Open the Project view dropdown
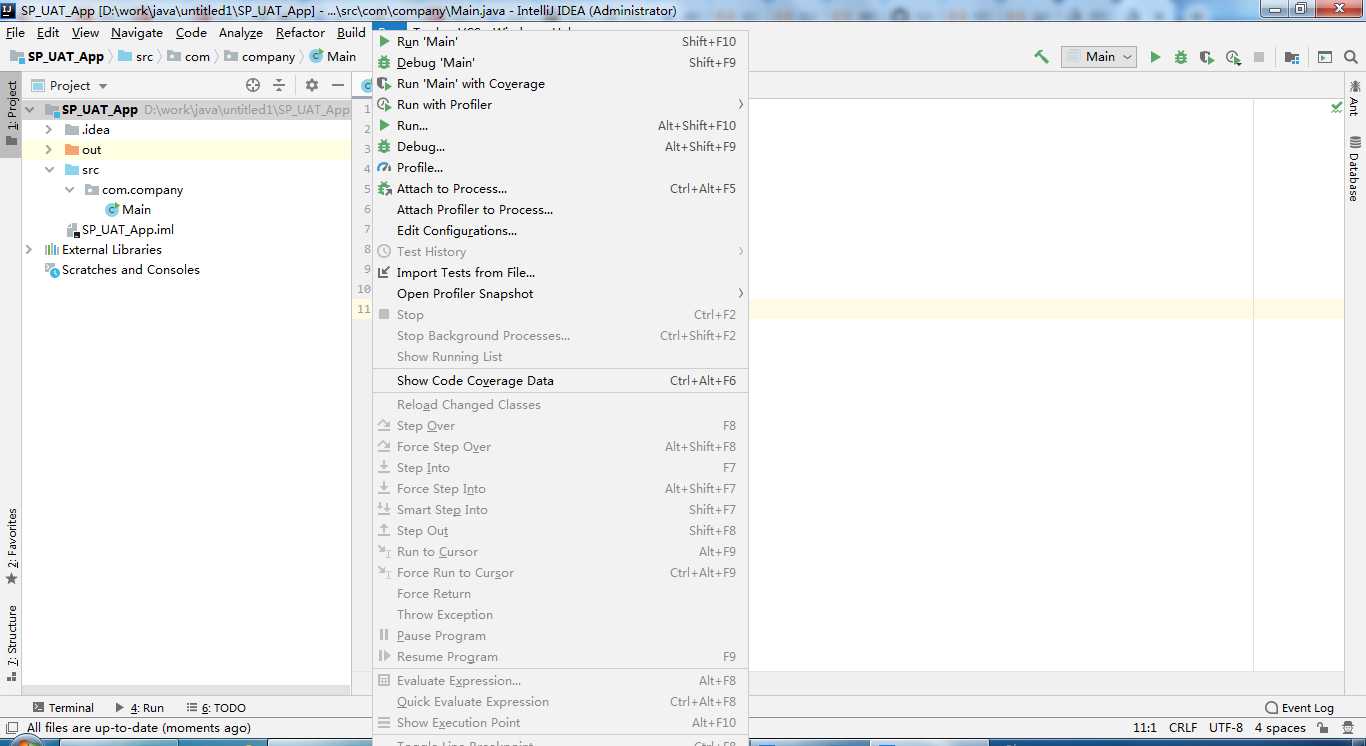1366x746 pixels. (69, 85)
